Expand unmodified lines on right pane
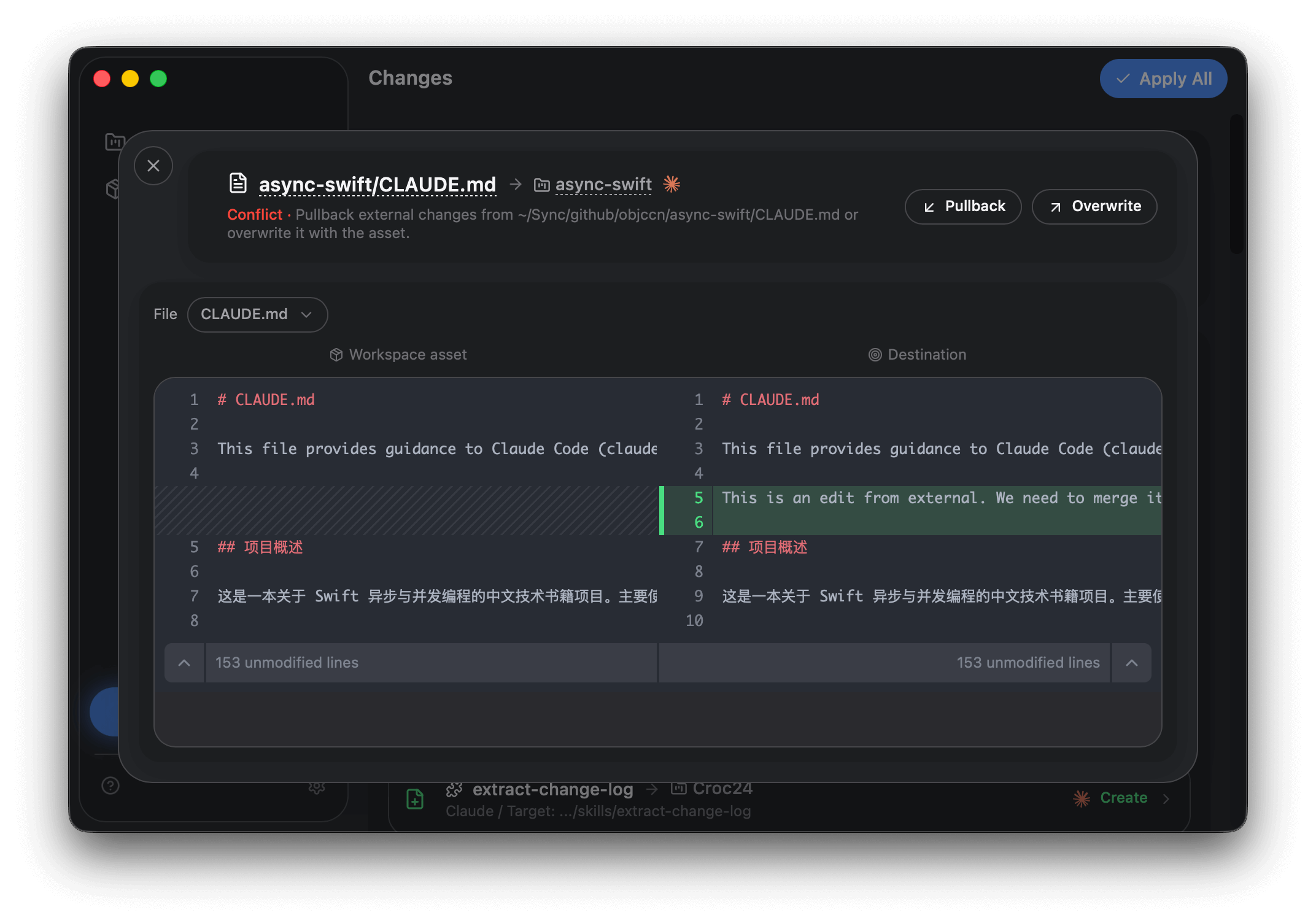This screenshot has width=1316, height=923. pos(1132,663)
